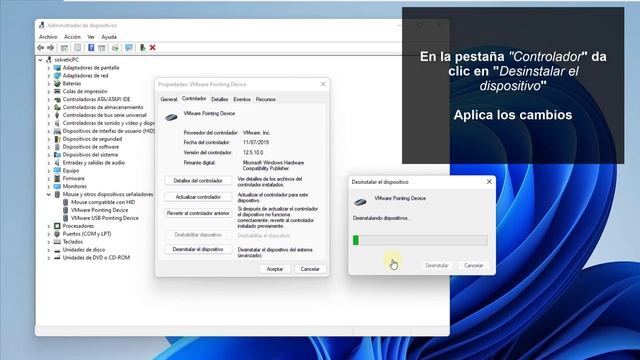640x360 pixels.
Task: Click the Baterías battery icon
Action: (x=57, y=83)
